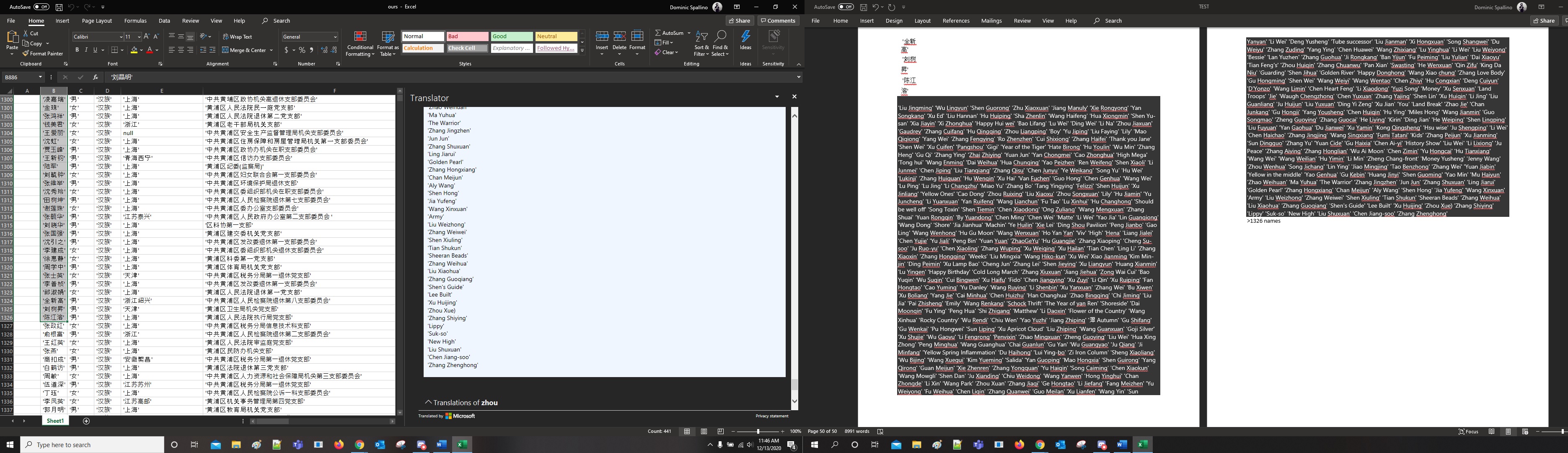This screenshot has width=1568, height=453.
Task: Click the Decrease Indent icon
Action: (x=203, y=50)
